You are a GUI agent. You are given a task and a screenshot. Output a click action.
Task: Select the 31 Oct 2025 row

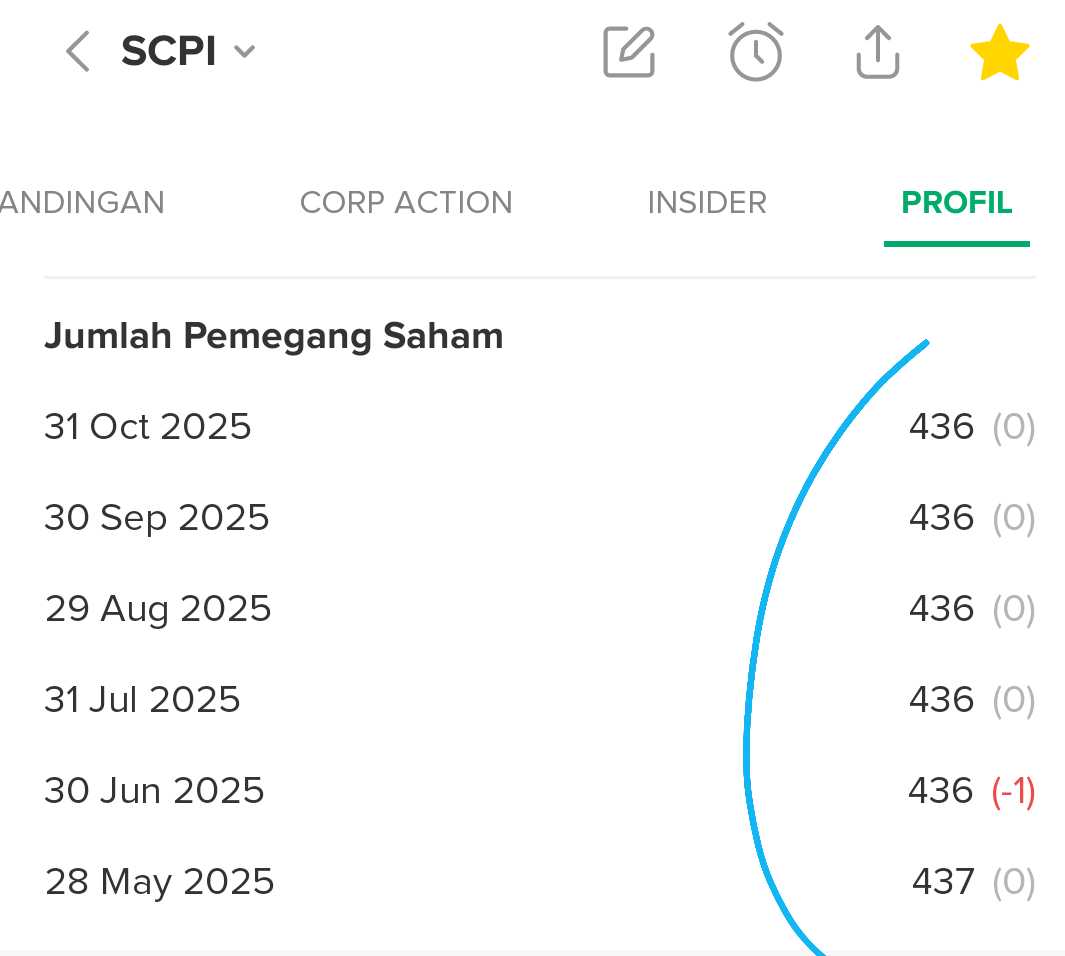coord(148,427)
